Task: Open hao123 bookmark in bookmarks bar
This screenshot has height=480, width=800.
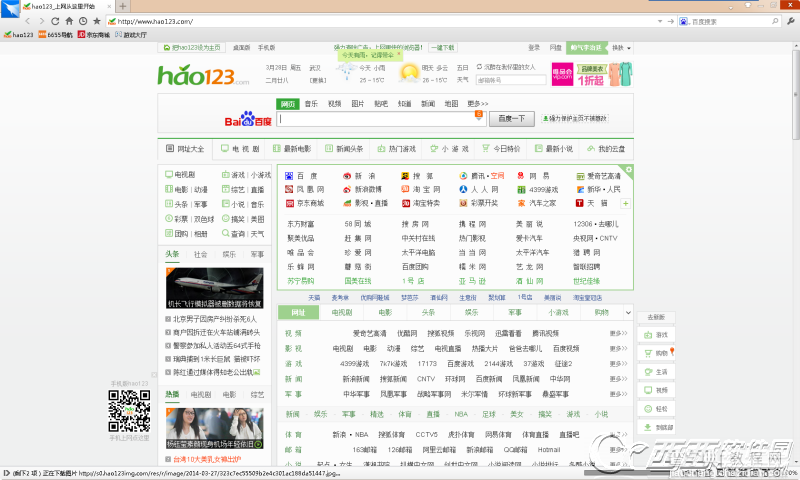Action: [x=18, y=35]
